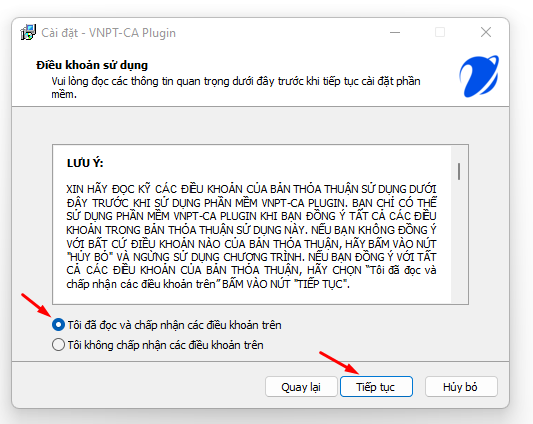Viewport: 533px width, 424px height.
Task: Click the title bar text "Cài đặt - VNPT-CA Plugin"
Action: (x=108, y=33)
